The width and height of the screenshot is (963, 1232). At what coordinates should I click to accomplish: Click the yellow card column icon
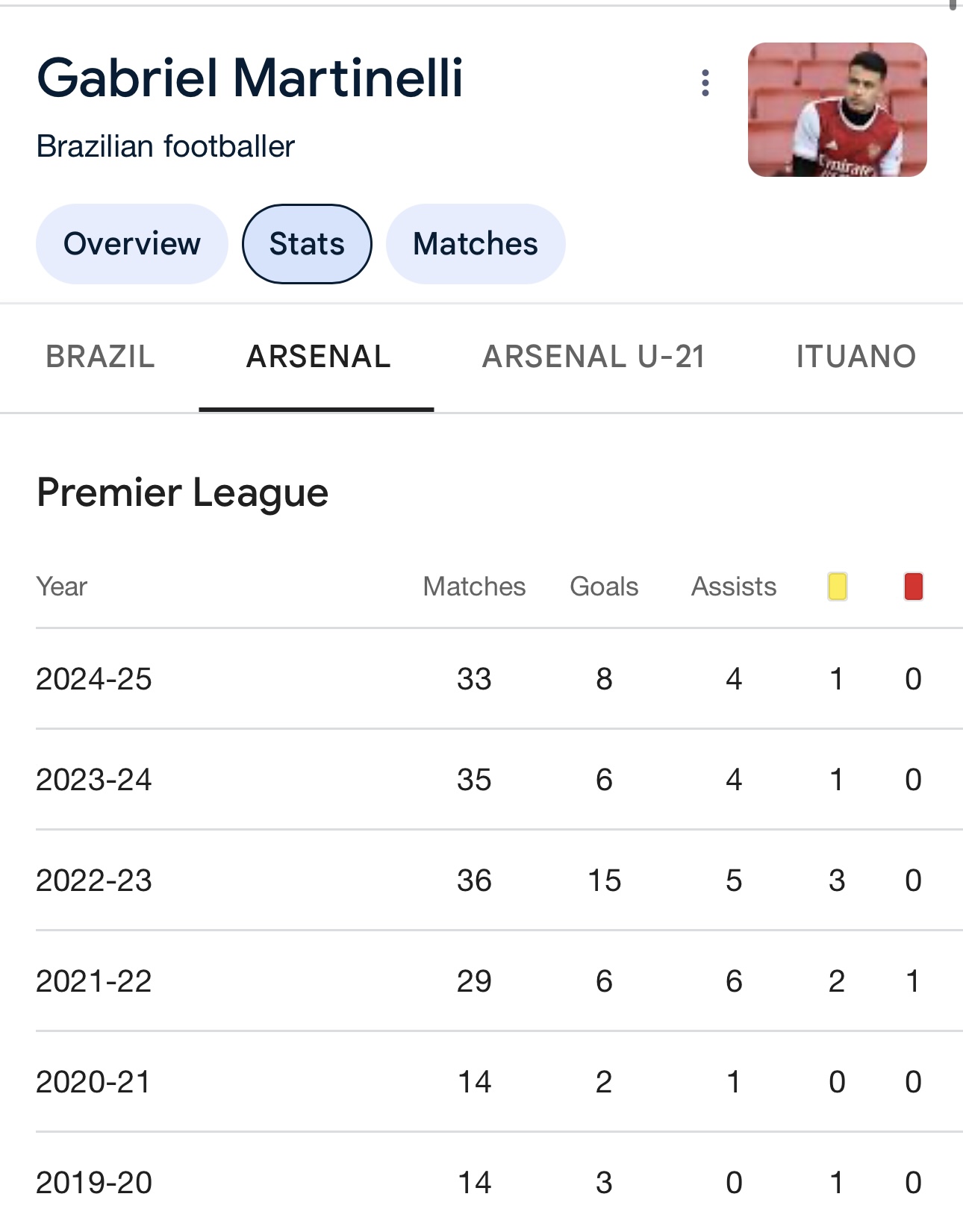click(x=837, y=587)
